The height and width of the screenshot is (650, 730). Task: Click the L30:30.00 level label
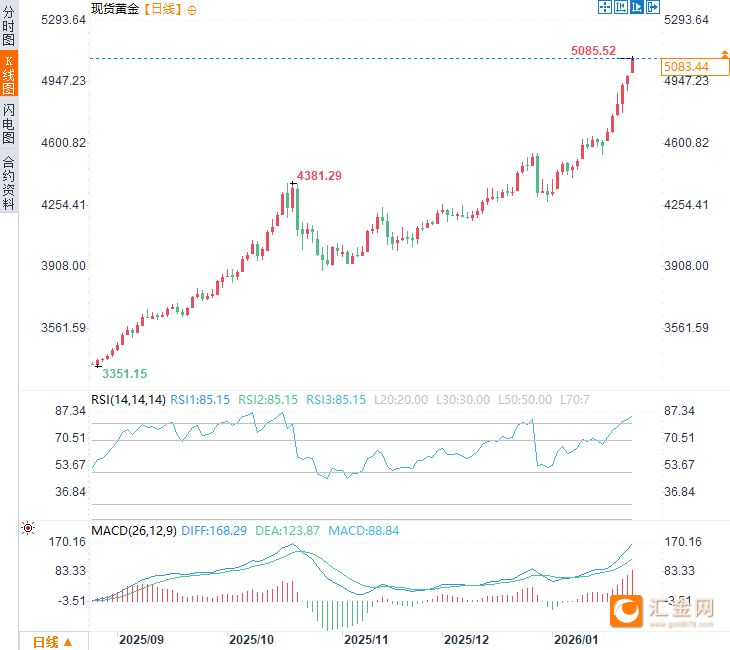pyautogui.click(x=463, y=399)
